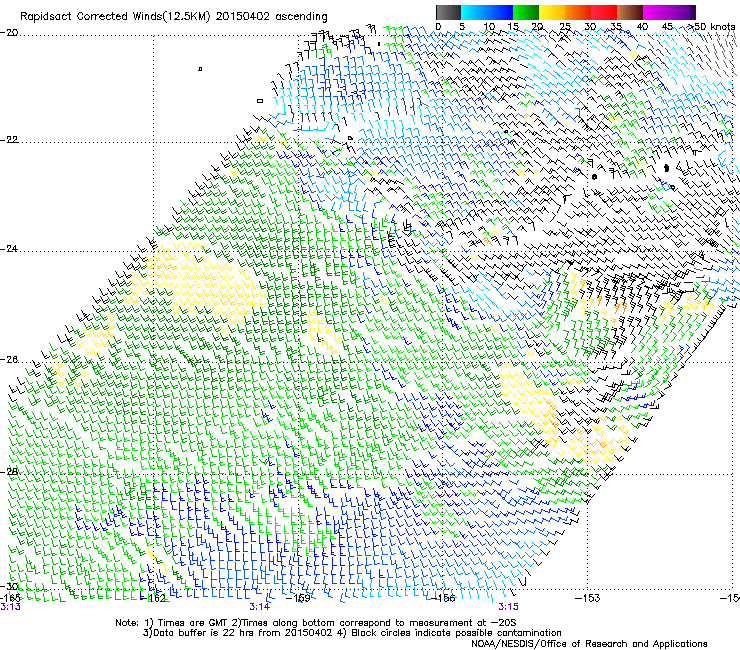Click the latitude label '-20'
The height and width of the screenshot is (650, 740).
click(9, 33)
